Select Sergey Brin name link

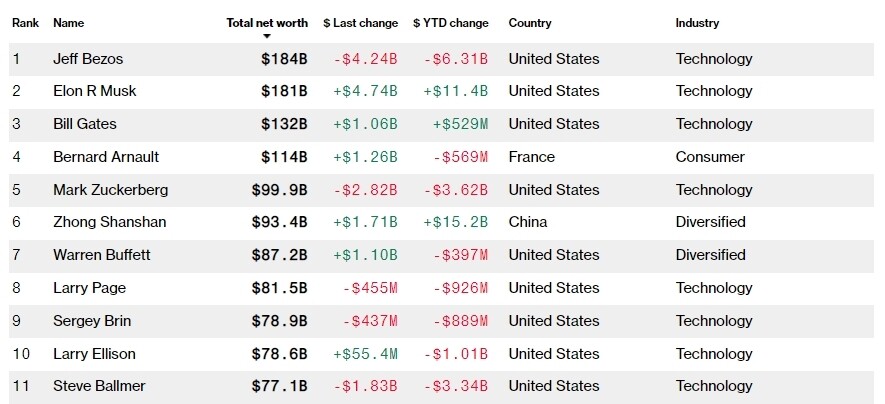91,321
